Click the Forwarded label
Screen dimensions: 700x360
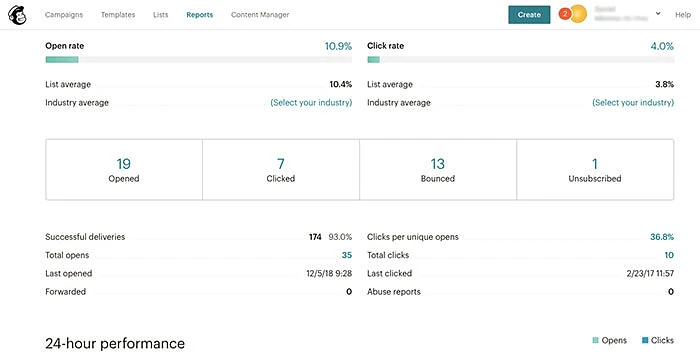point(66,292)
